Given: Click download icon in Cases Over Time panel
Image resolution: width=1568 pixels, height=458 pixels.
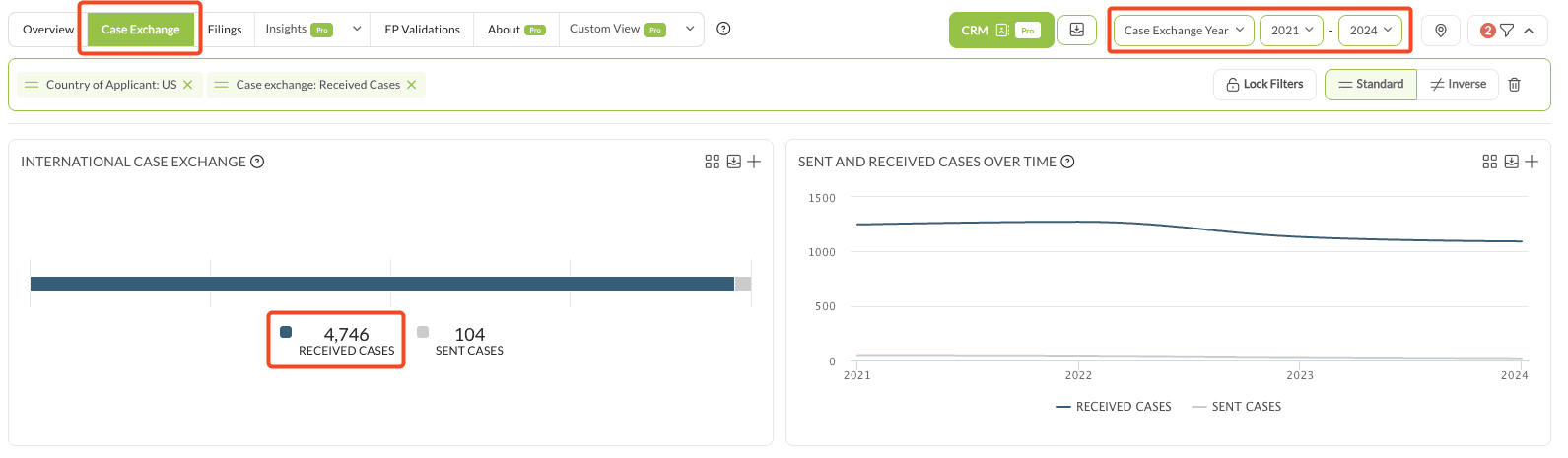Looking at the screenshot, I should tap(1512, 162).
